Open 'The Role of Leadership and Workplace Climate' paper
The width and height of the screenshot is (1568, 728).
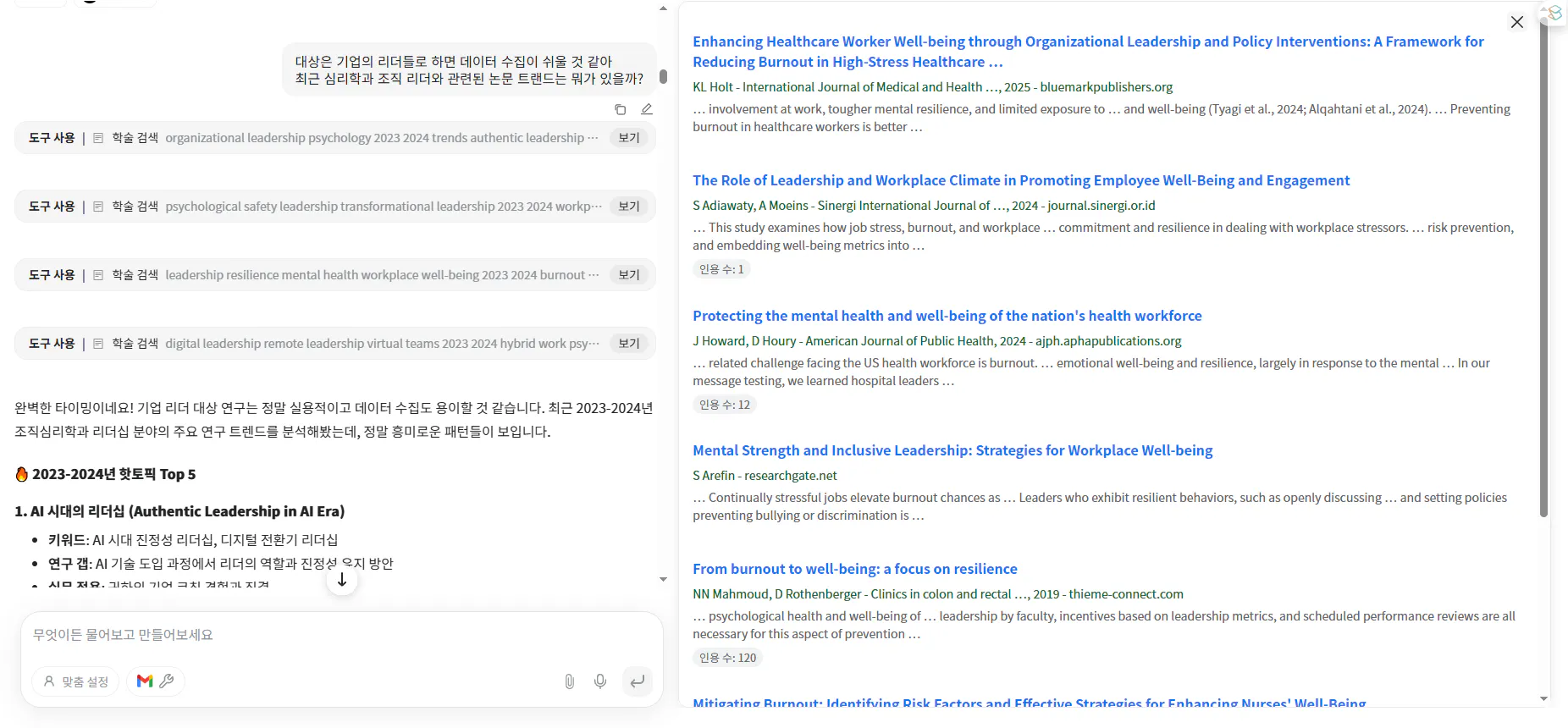tap(1020, 180)
